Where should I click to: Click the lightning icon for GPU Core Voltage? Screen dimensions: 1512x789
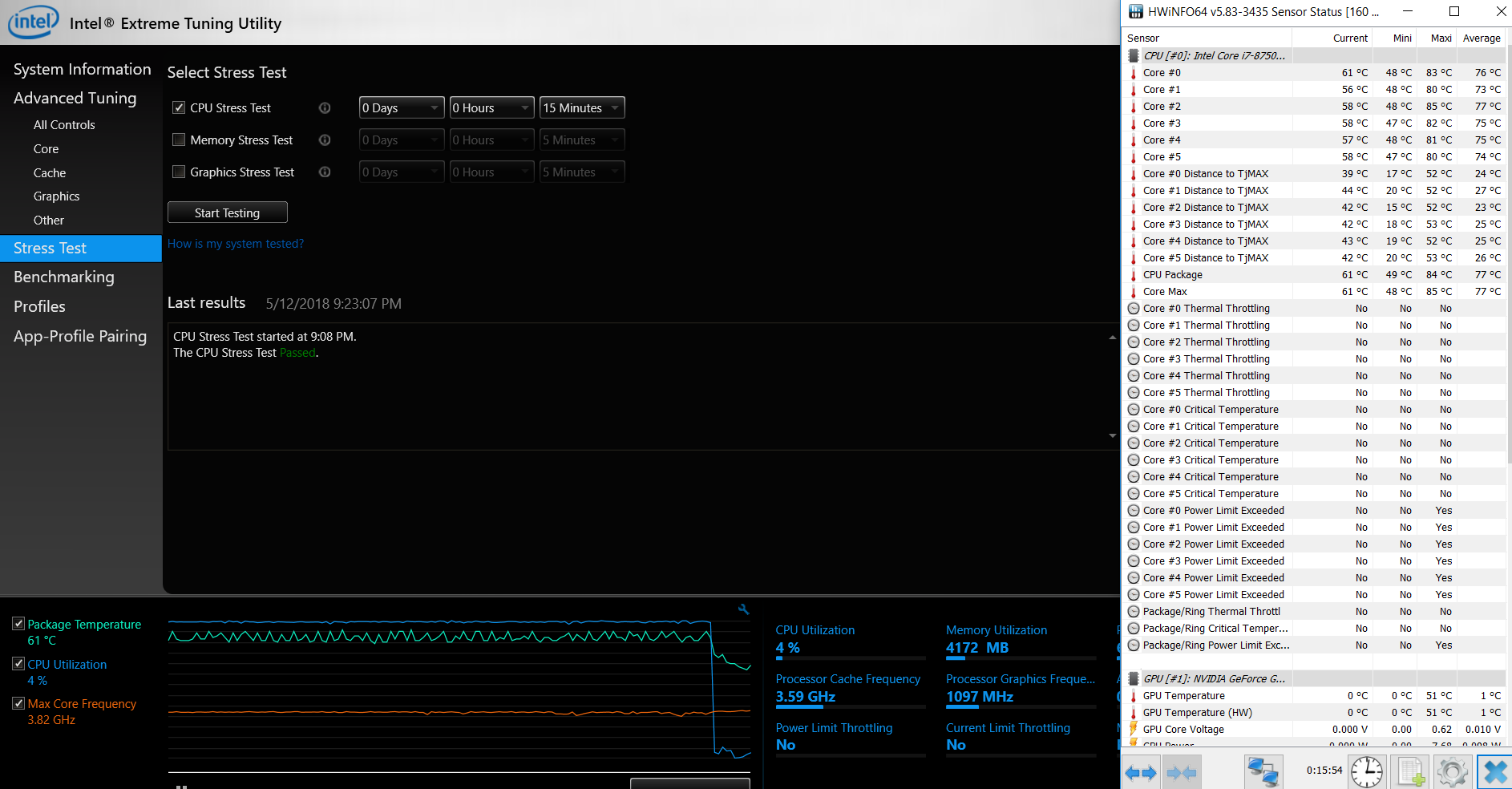(x=1133, y=729)
